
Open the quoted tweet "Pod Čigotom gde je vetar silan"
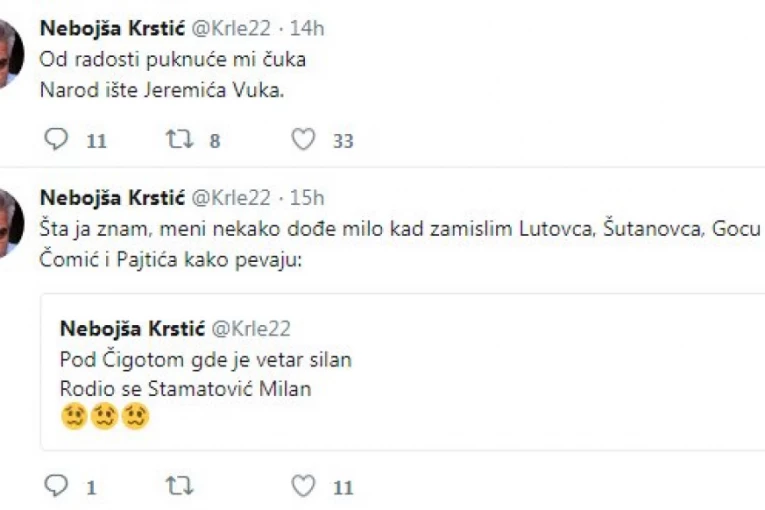pyautogui.click(x=205, y=359)
